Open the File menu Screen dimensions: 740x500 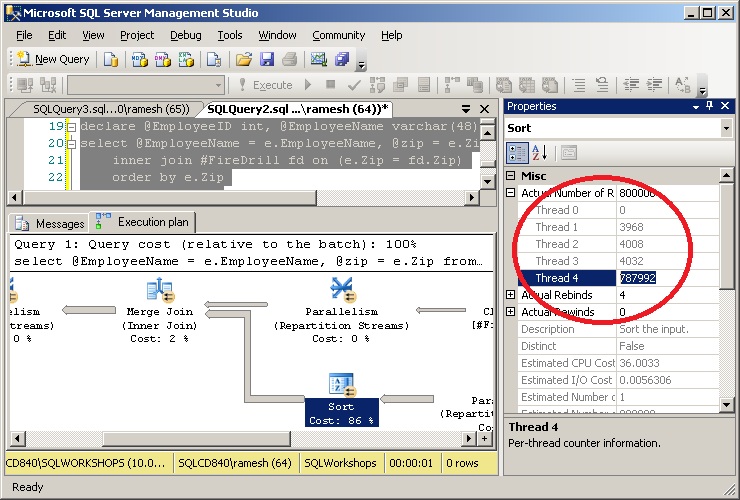pyautogui.click(x=24, y=35)
